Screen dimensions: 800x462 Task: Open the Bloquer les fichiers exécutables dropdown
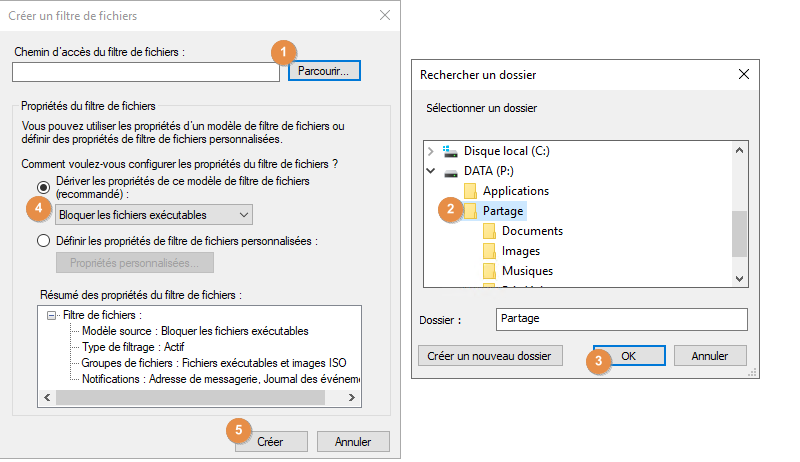(x=153, y=214)
